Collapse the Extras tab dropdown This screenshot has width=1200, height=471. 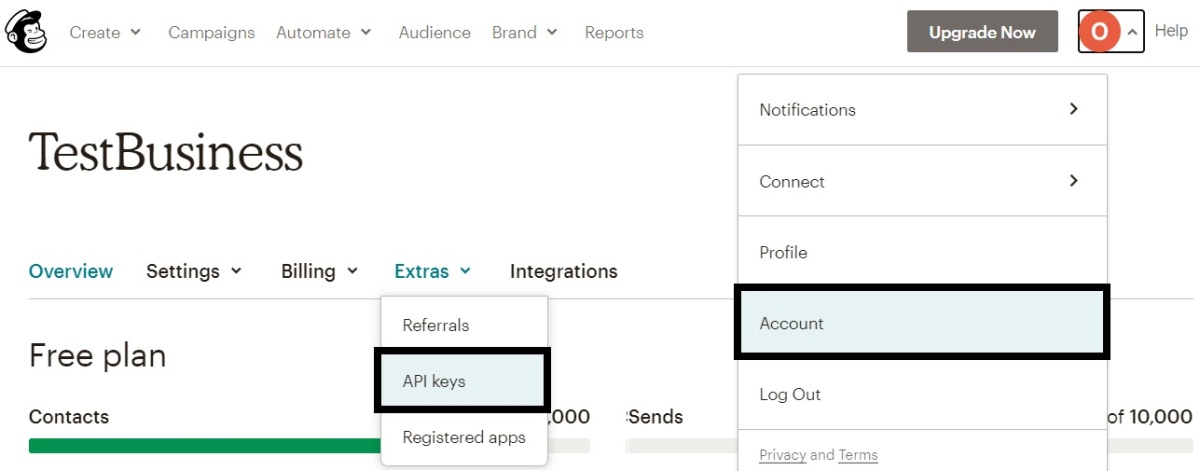click(433, 271)
